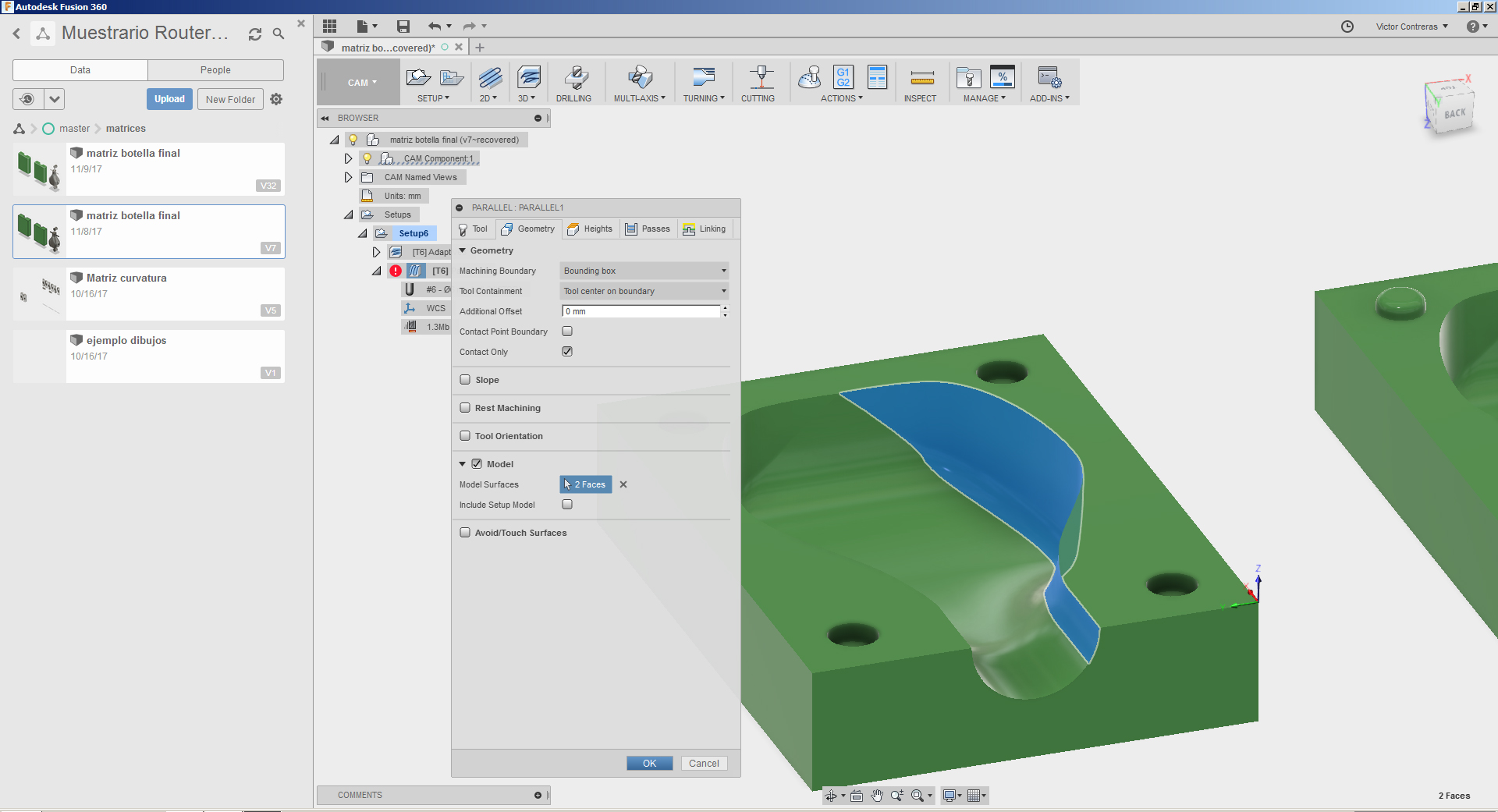The image size is (1498, 812).
Task: Redo the last action
Action: pos(469,27)
